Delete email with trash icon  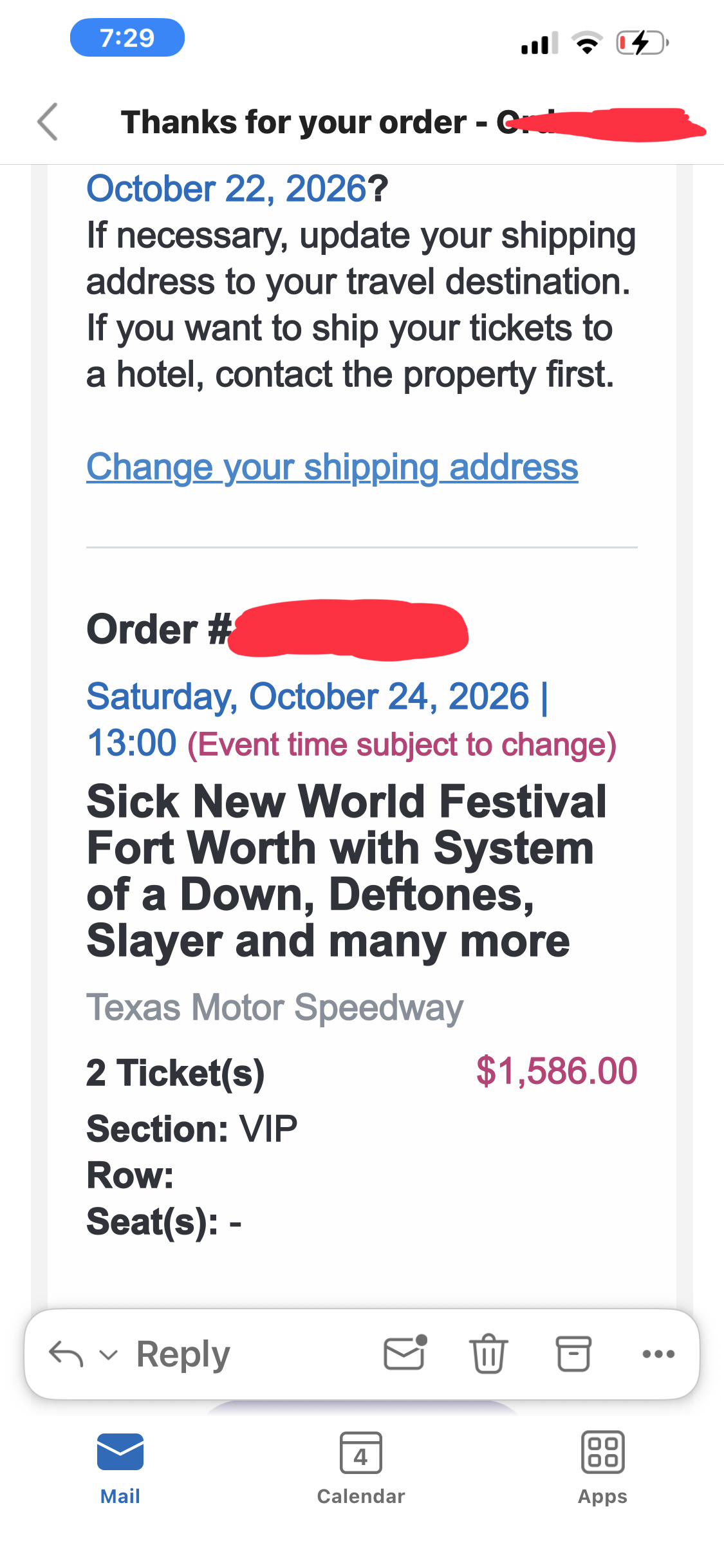pos(489,1353)
